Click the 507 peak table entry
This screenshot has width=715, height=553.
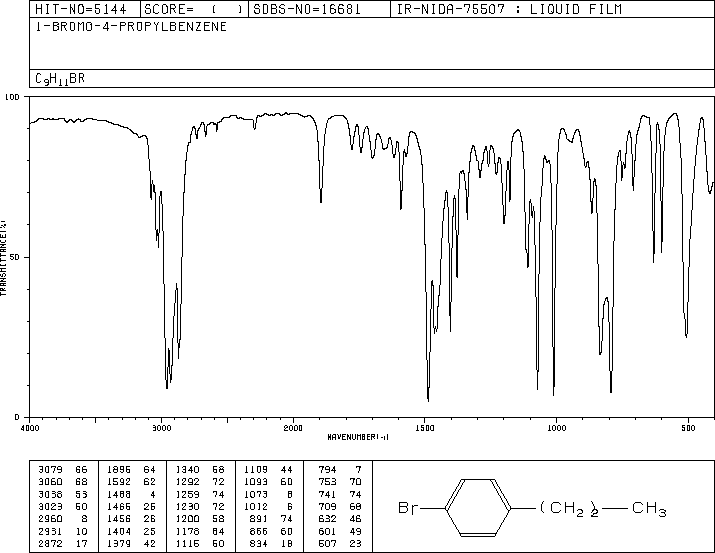pos(327,543)
